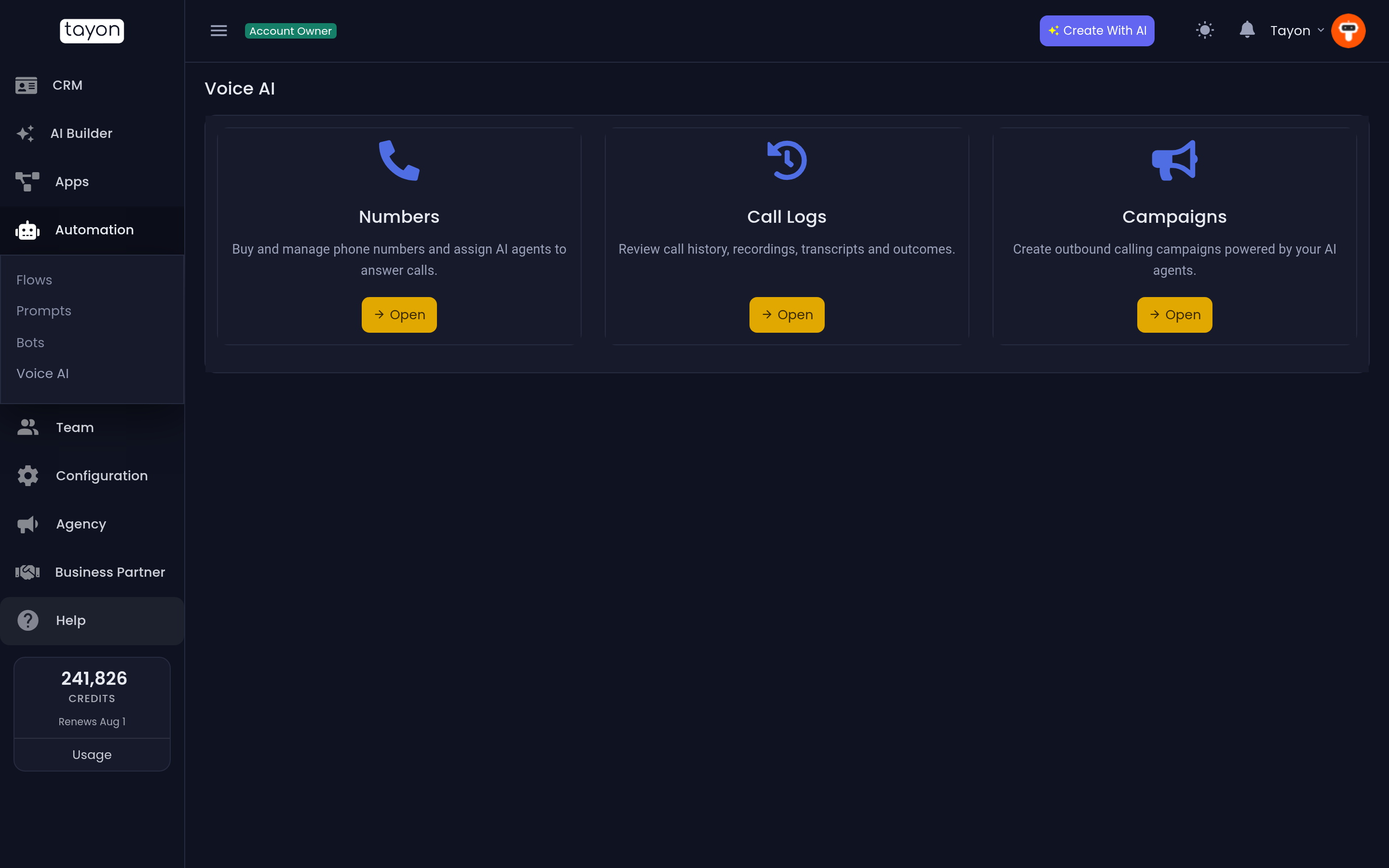Click the Business Partner handshake icon
This screenshot has height=868, width=1389.
[27, 572]
